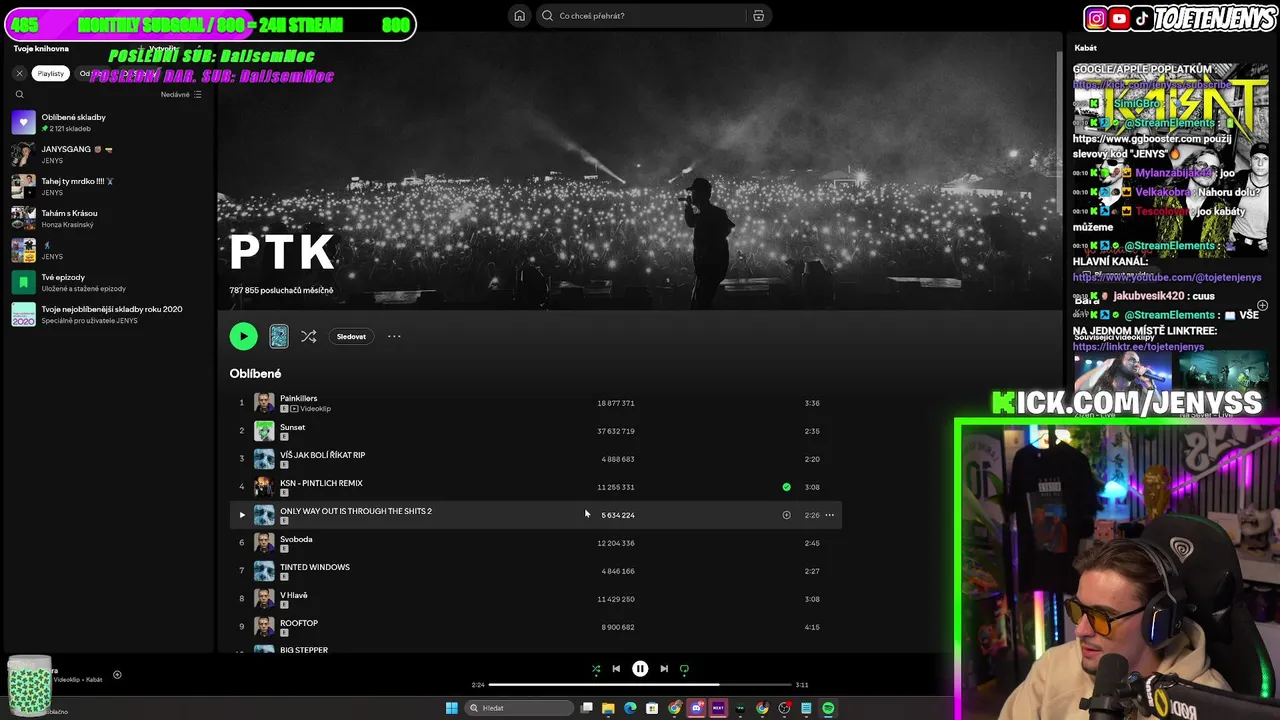Pause playback in the player bar
Viewport: 1280px width, 720px height.
pyautogui.click(x=640, y=669)
